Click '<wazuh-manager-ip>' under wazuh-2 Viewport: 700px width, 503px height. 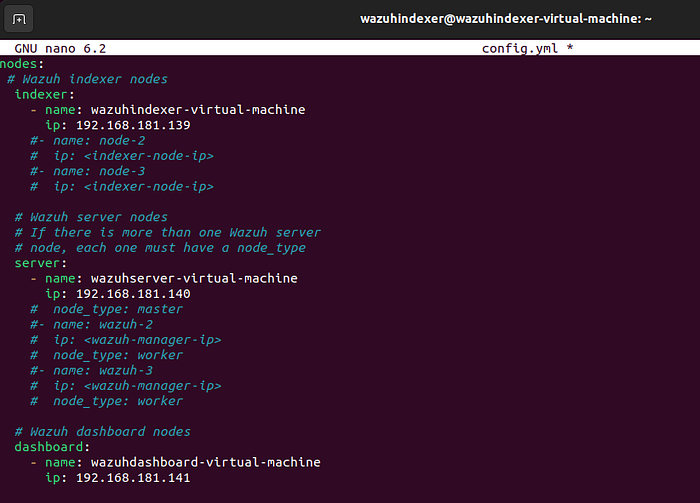pos(152,340)
